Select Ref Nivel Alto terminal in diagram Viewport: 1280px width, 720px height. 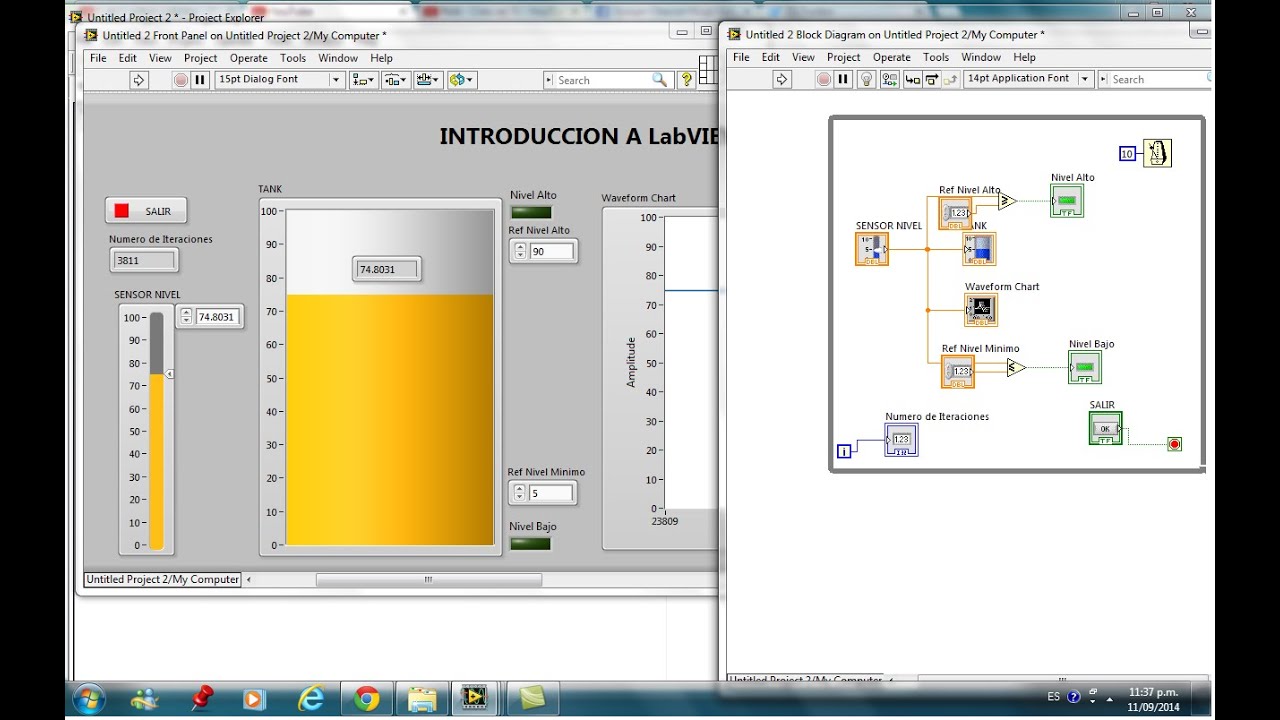956,213
